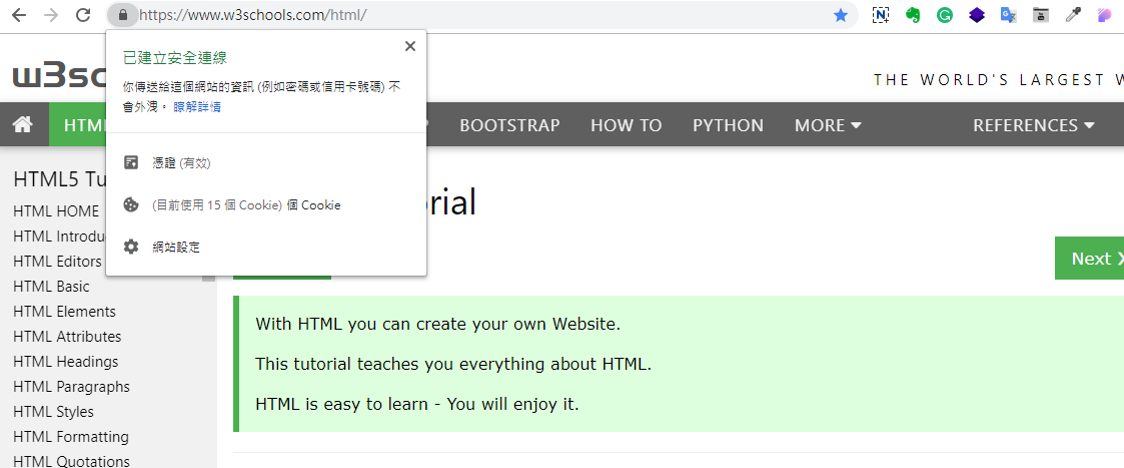Open HTML Introduction in the sidebar
This screenshot has height=468, width=1124.
[59, 236]
